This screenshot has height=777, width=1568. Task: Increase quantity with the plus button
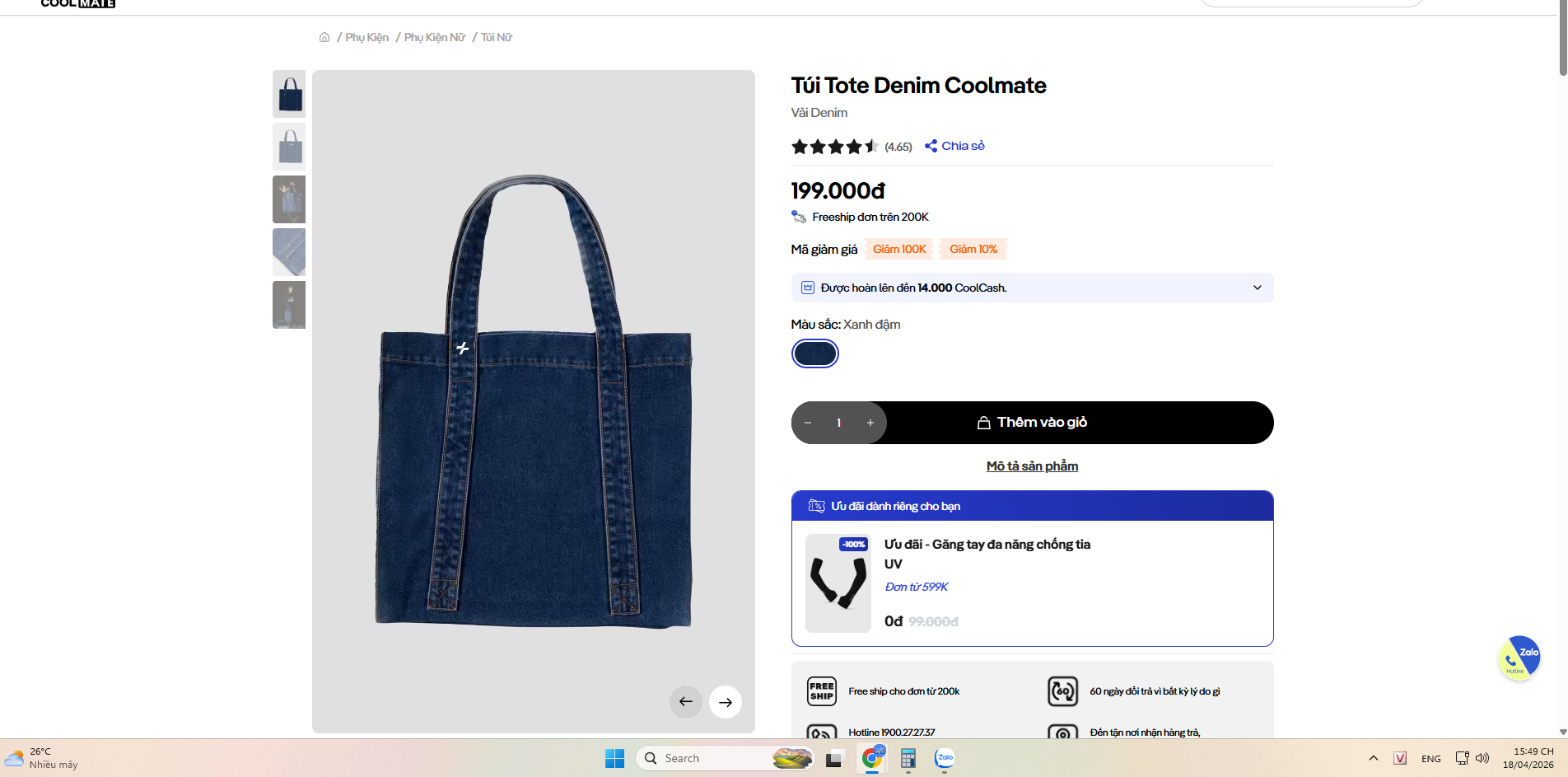tap(870, 423)
